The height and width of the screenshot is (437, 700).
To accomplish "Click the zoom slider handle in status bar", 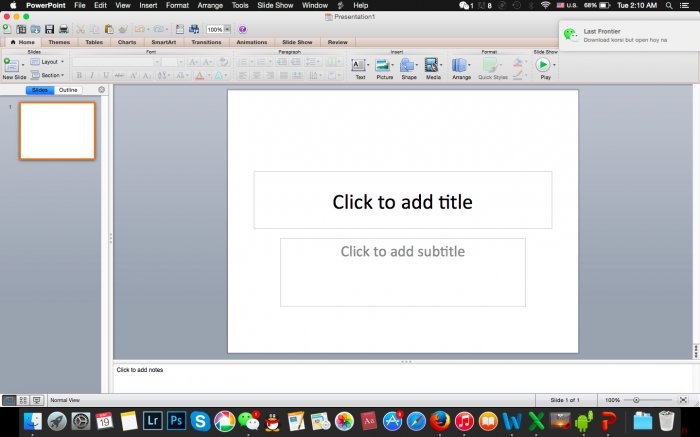I will coord(636,400).
